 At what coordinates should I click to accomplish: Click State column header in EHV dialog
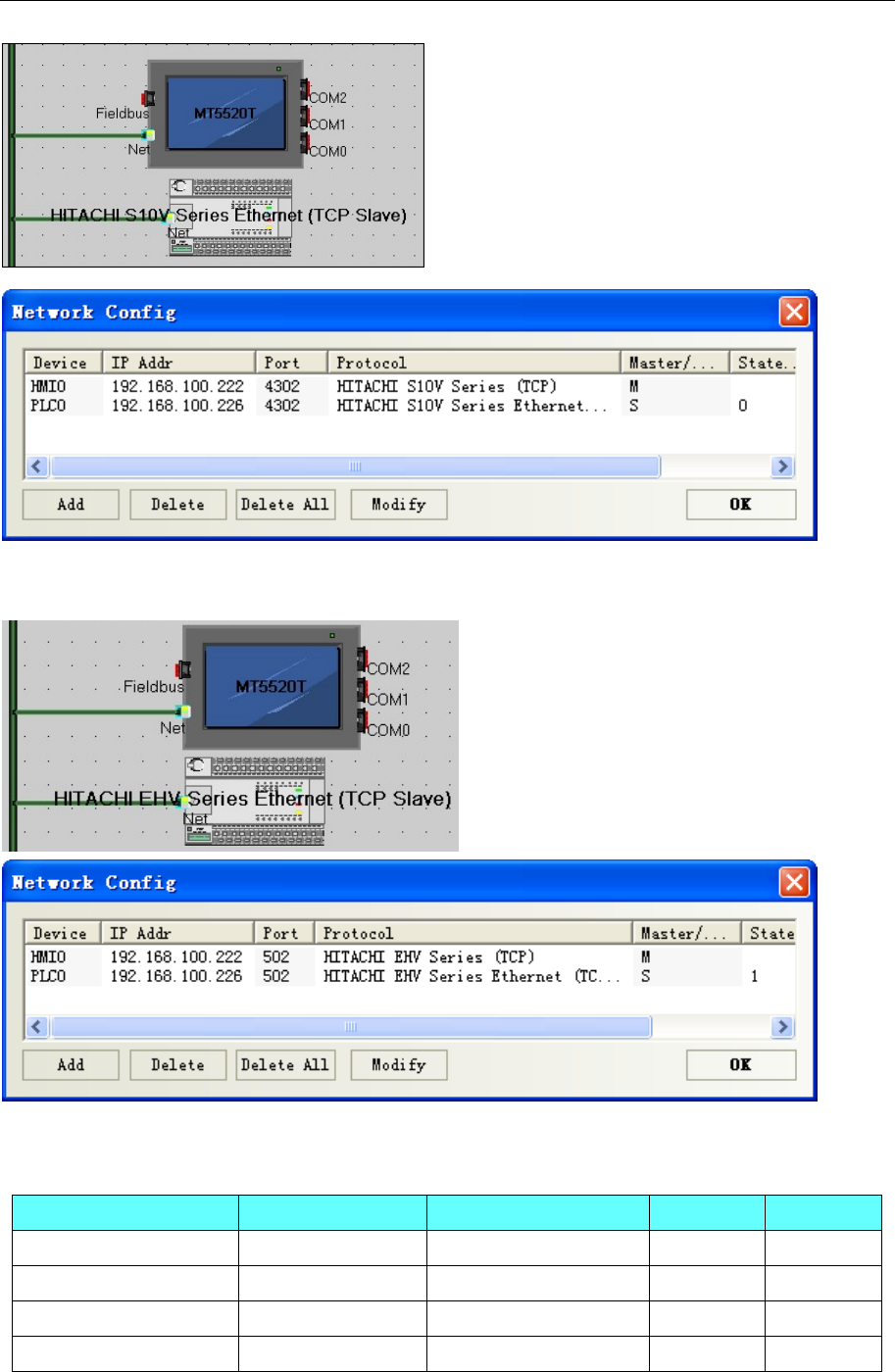click(769, 933)
